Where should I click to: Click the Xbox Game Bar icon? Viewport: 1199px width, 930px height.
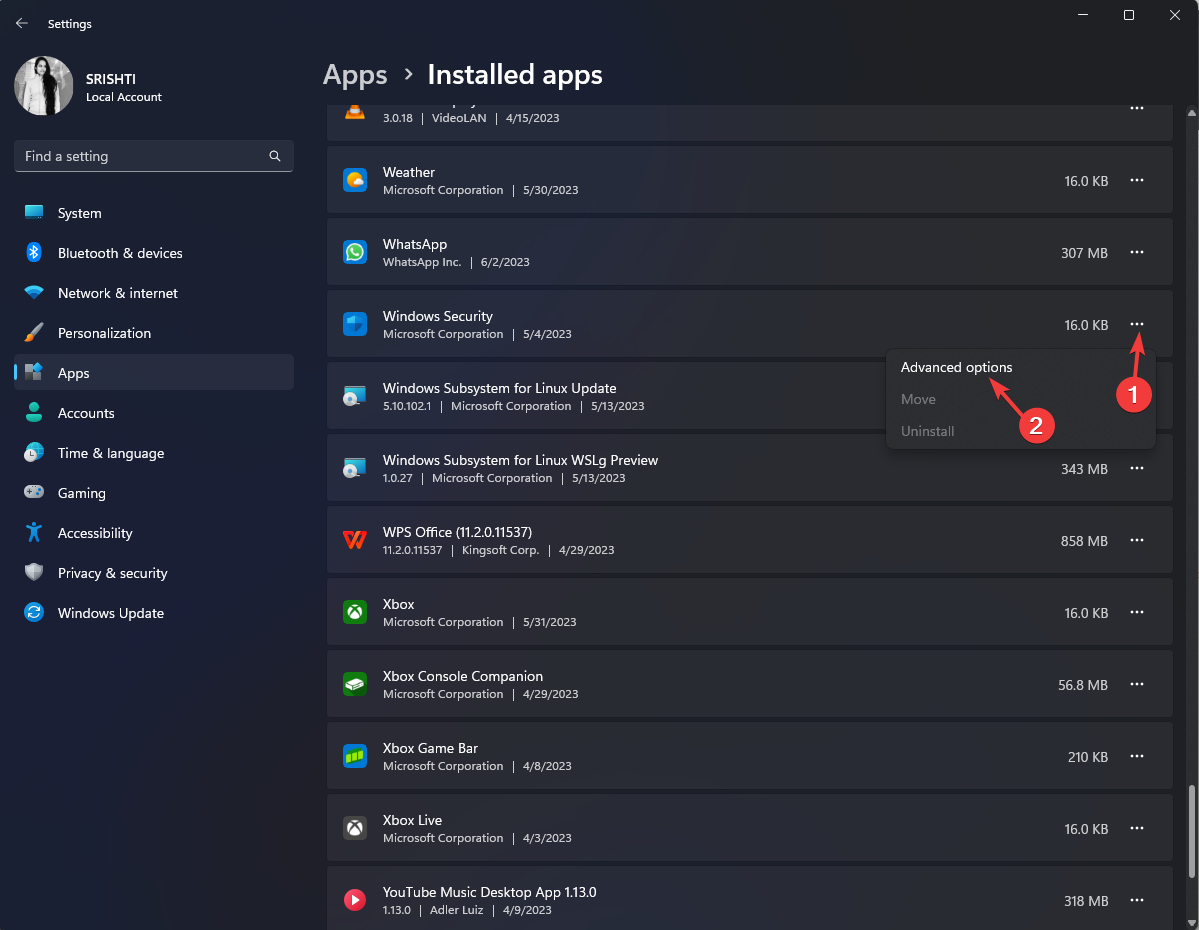[x=355, y=756]
